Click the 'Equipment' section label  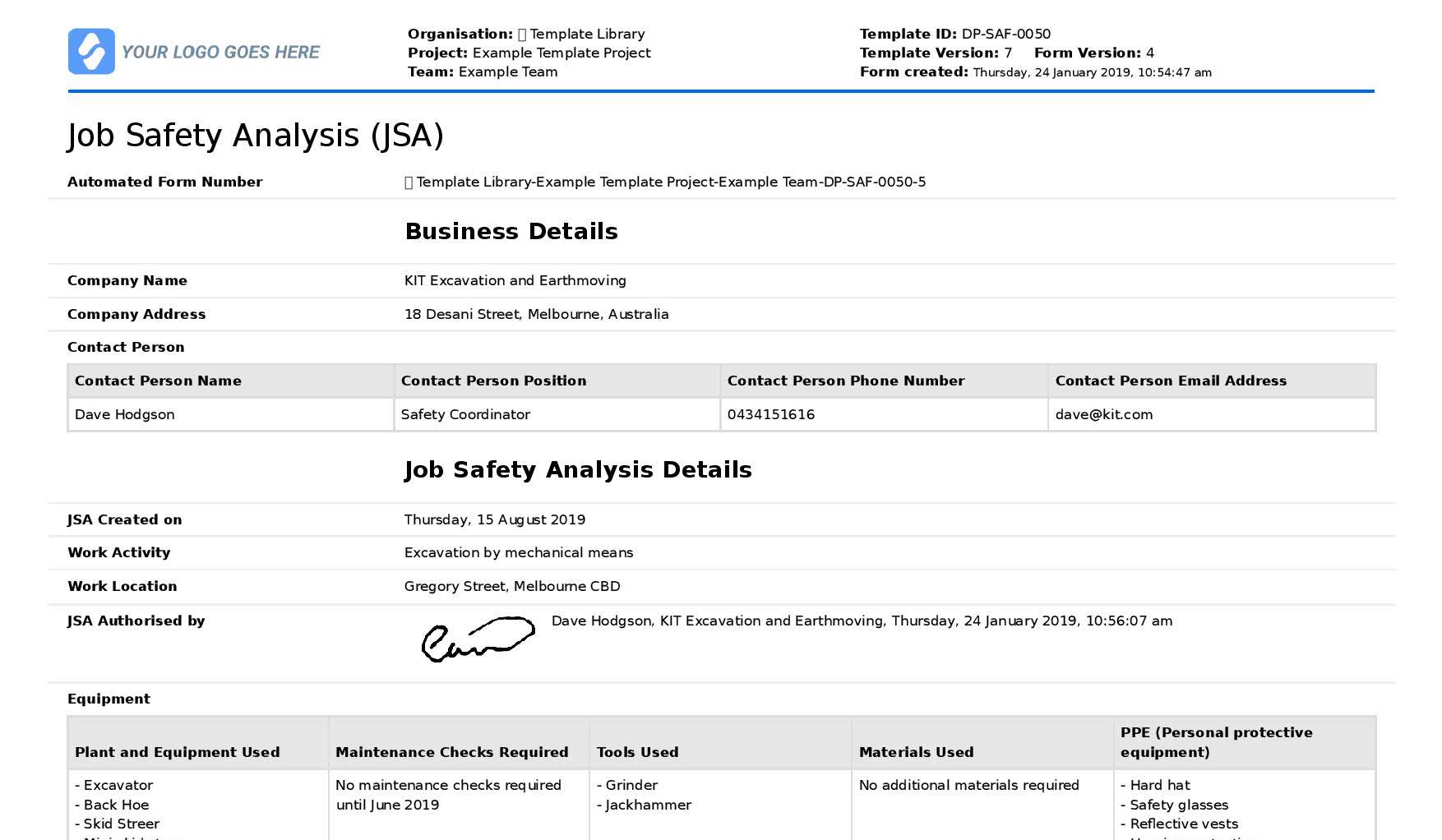109,699
